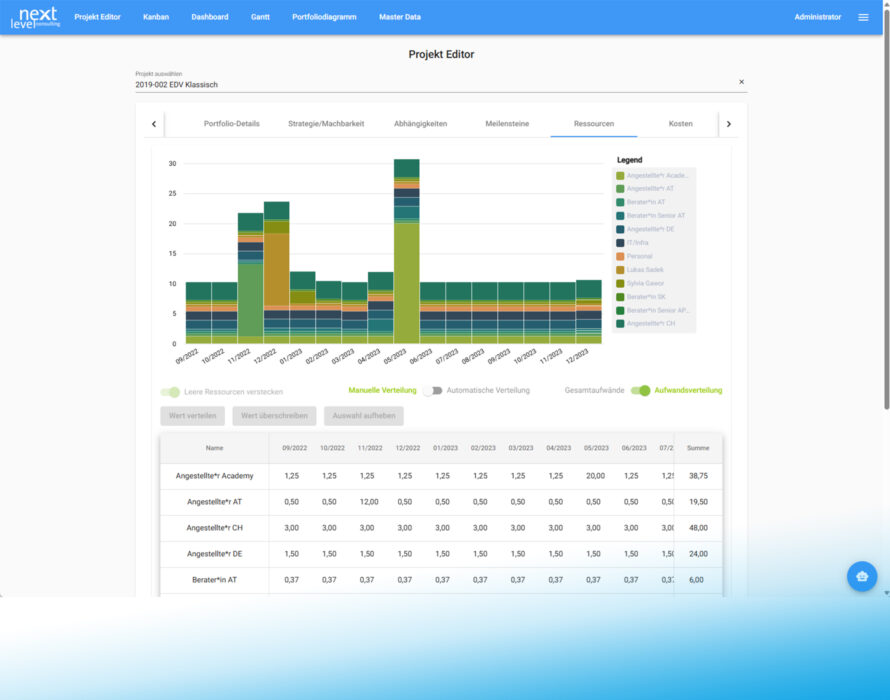Click Angestellte*r Academy legend color swatch
Image resolution: width=890 pixels, height=700 pixels.
coord(620,175)
